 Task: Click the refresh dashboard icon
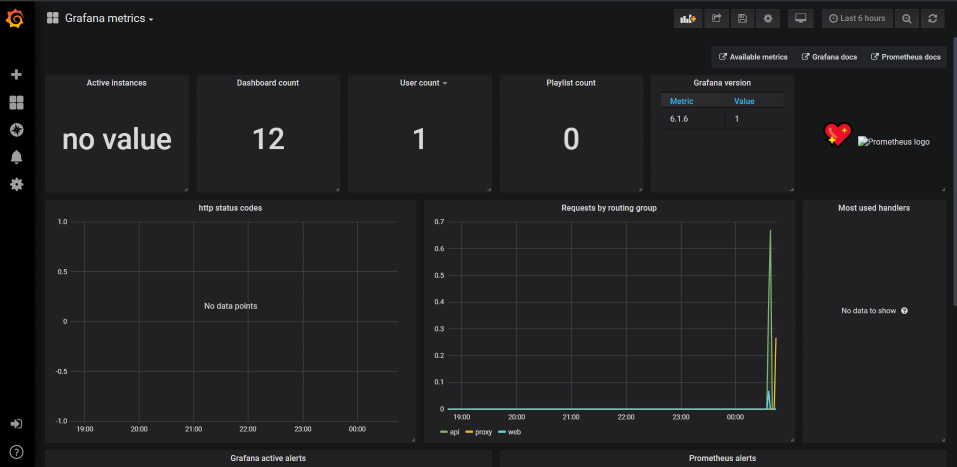pyautogui.click(x=933, y=18)
